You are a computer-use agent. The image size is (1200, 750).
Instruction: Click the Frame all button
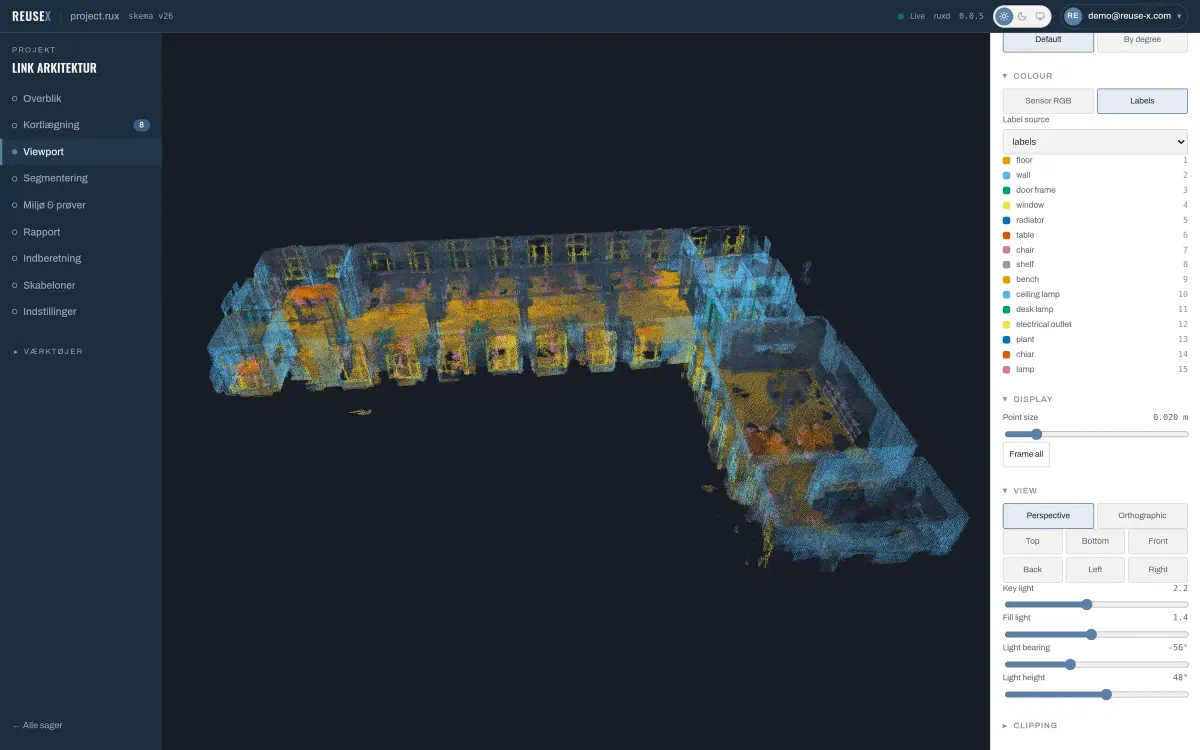(1026, 454)
